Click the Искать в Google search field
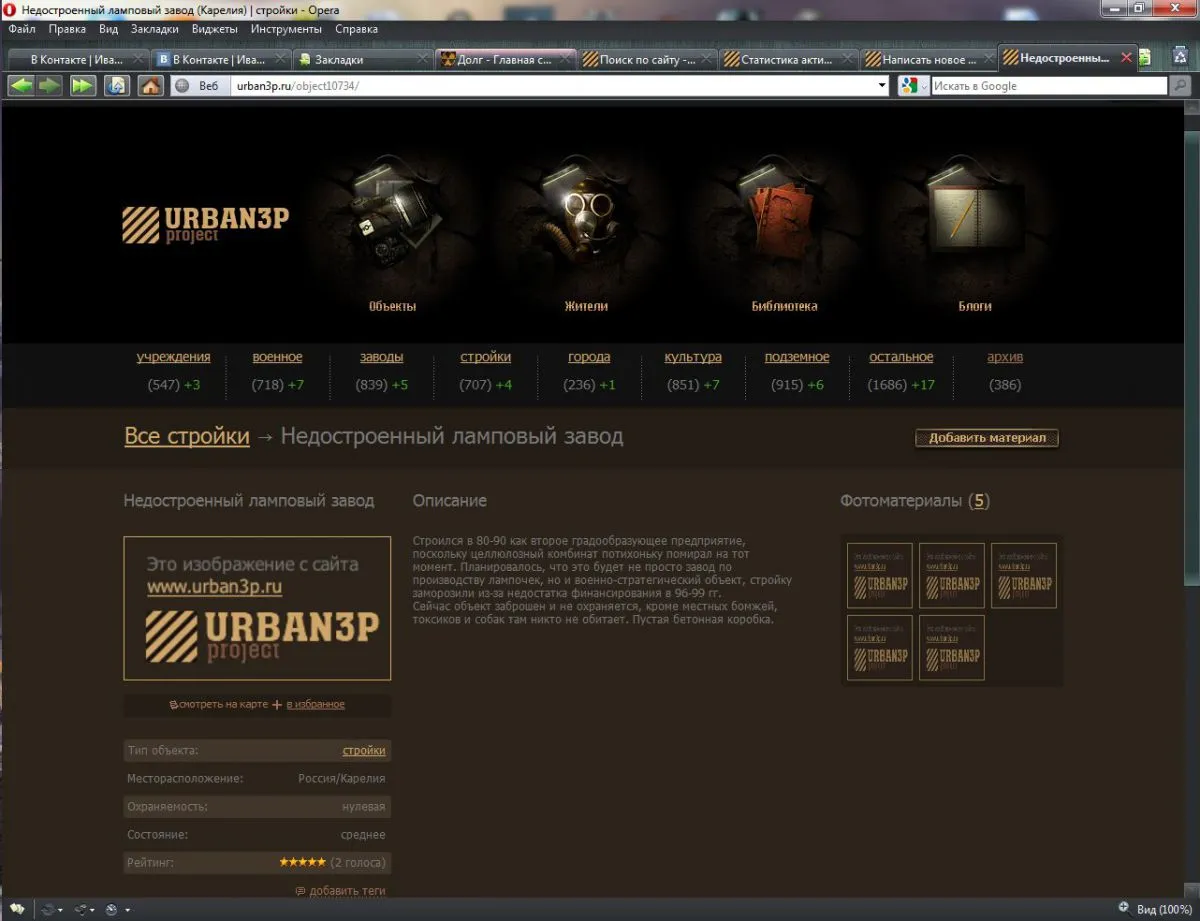 pyautogui.click(x=1049, y=86)
